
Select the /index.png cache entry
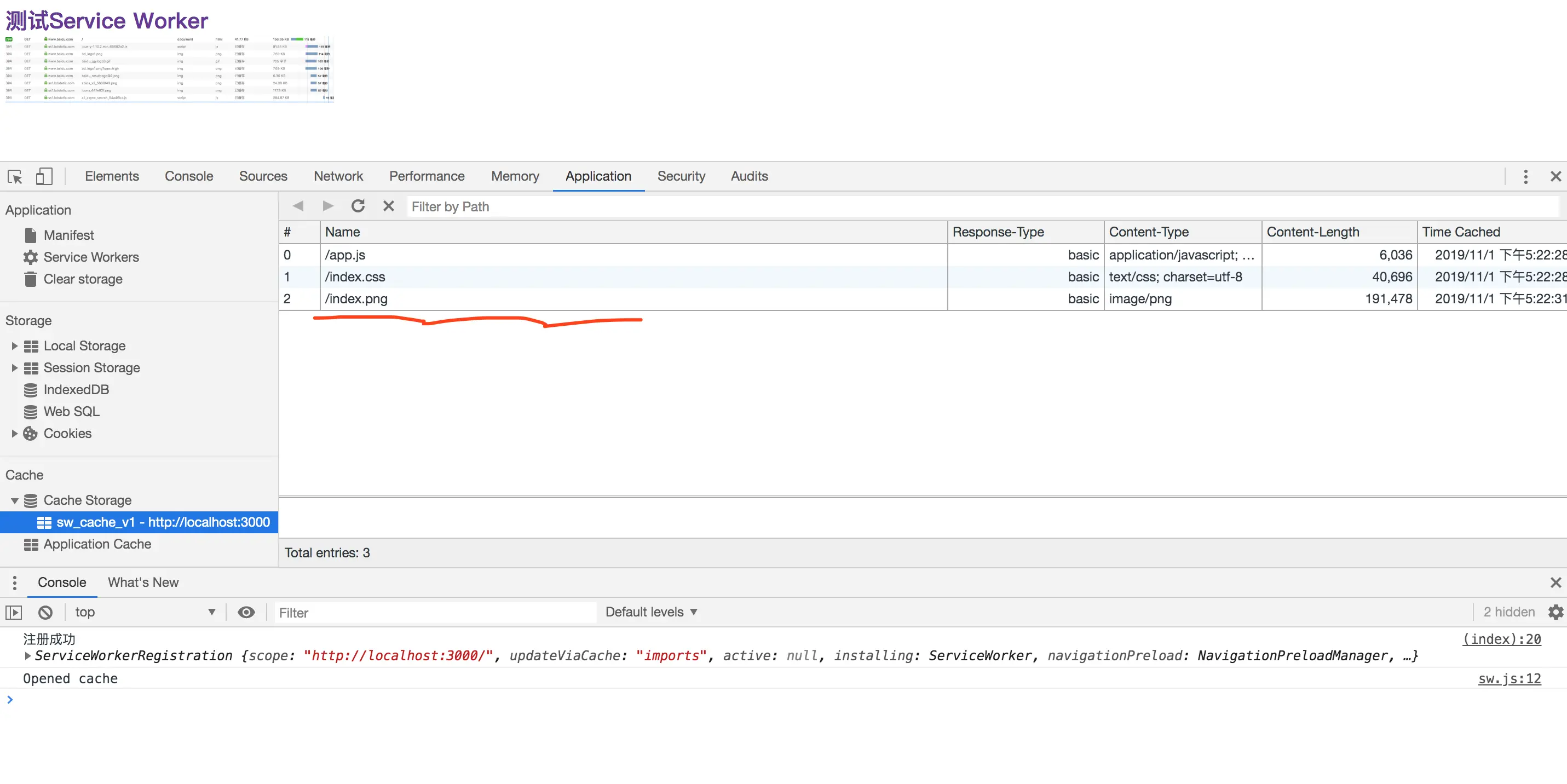pos(923,298)
